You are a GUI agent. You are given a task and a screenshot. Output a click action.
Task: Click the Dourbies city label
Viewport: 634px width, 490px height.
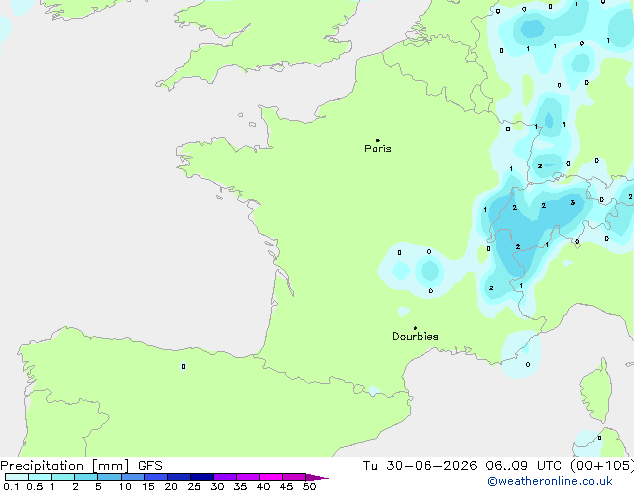(415, 336)
